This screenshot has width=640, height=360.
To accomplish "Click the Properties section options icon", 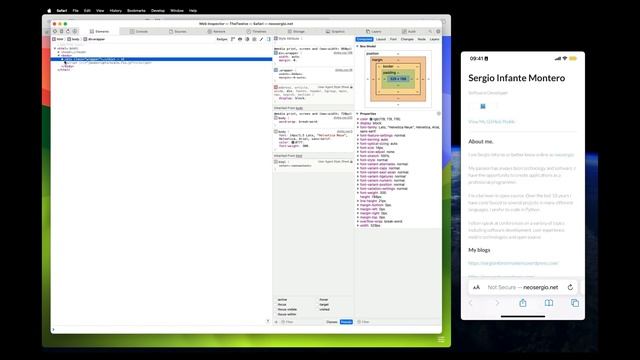I will tap(439, 114).
